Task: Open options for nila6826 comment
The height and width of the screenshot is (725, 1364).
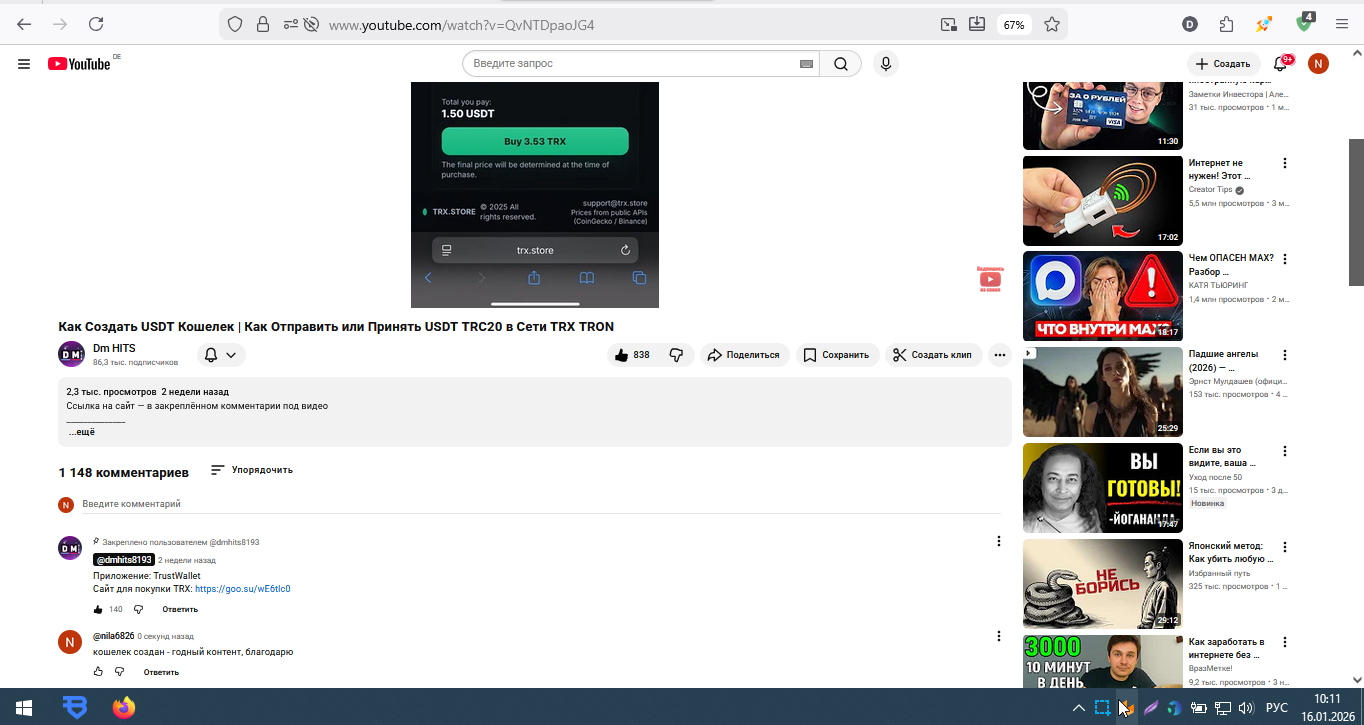Action: pyautogui.click(x=998, y=636)
